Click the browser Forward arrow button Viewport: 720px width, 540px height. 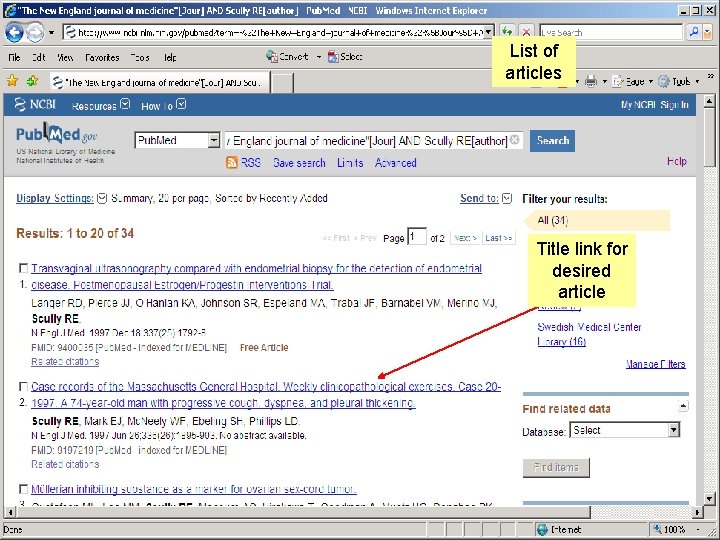pyautogui.click(x=35, y=32)
